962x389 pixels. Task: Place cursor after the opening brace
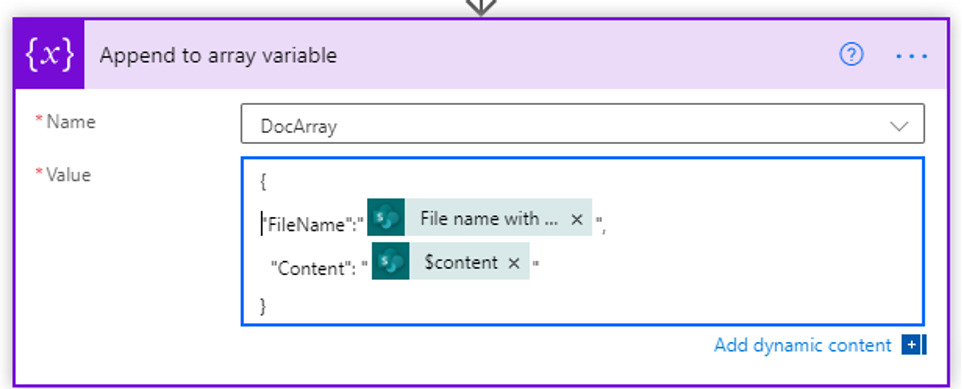pyautogui.click(x=267, y=181)
